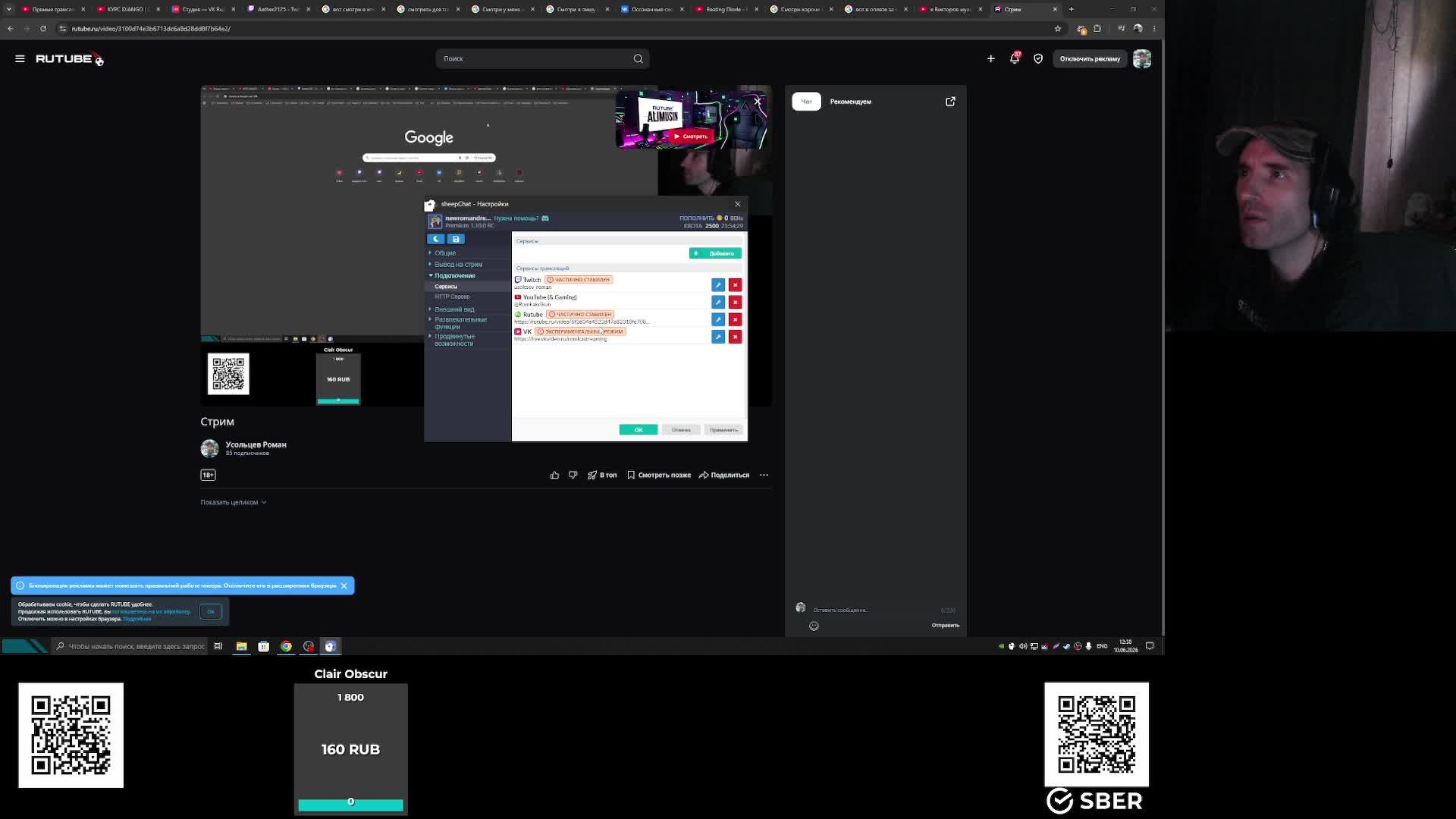Click the shield icon in Rutube header
The width and height of the screenshot is (1456, 819).
[x=1038, y=58]
